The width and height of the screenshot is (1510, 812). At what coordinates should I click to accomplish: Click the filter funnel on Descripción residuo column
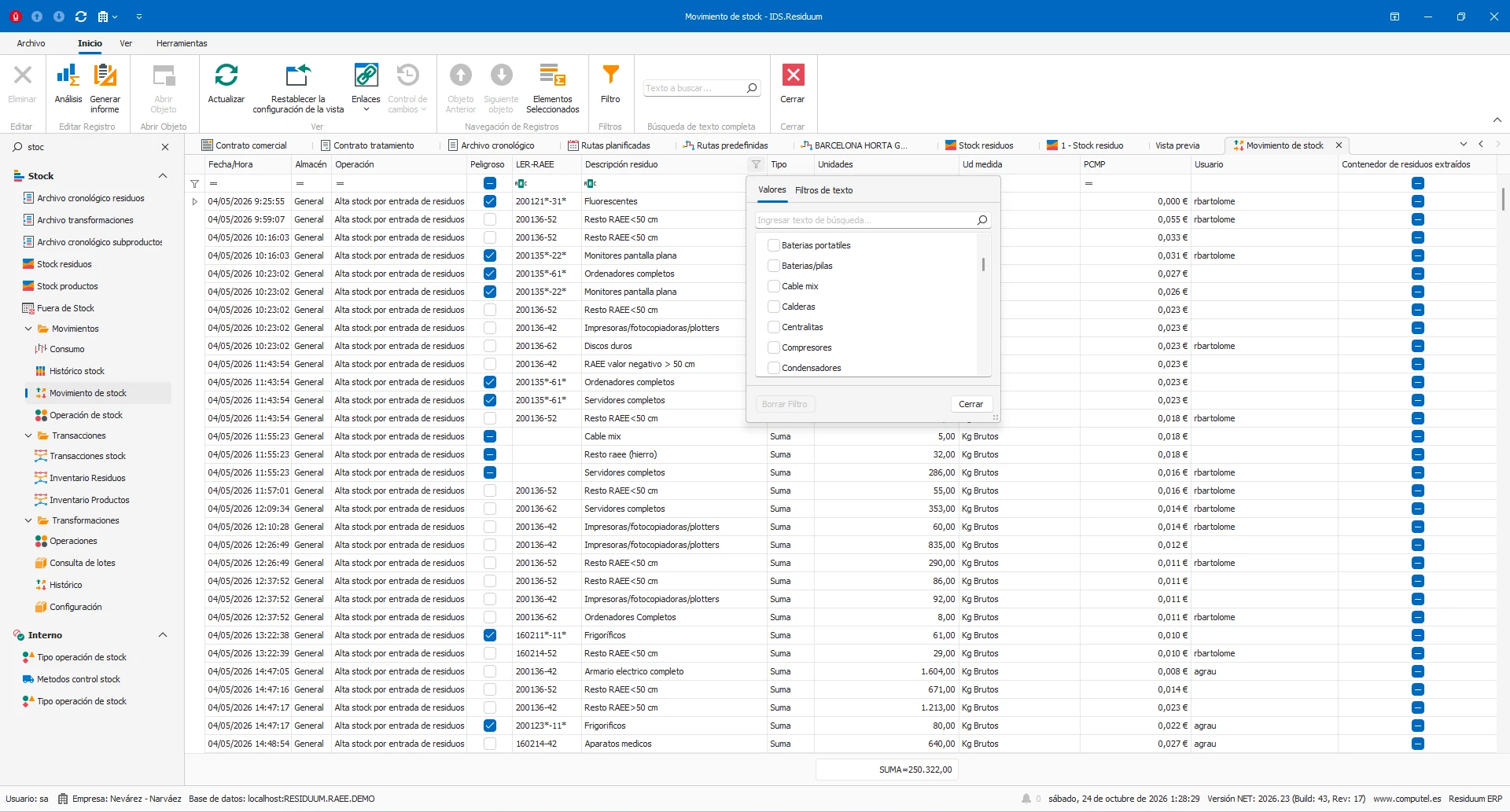[x=756, y=164]
